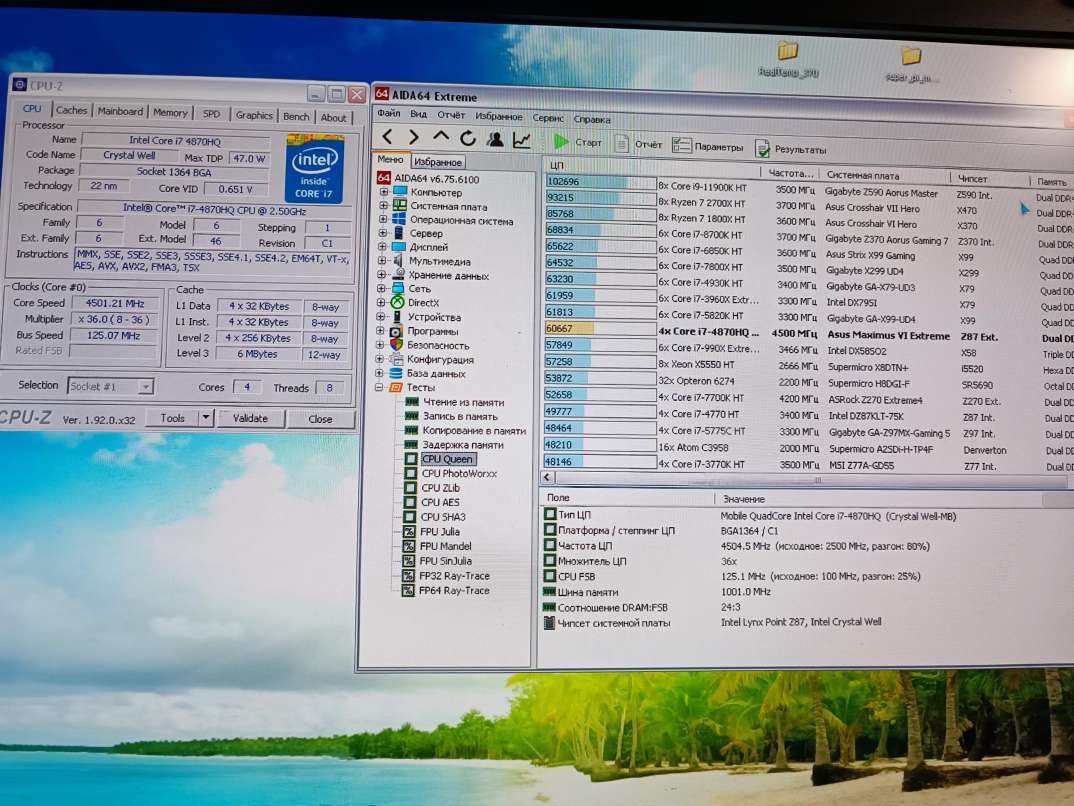The image size is (1074, 806).
Task: Open Справка menu in AIDA64
Action: click(x=592, y=119)
